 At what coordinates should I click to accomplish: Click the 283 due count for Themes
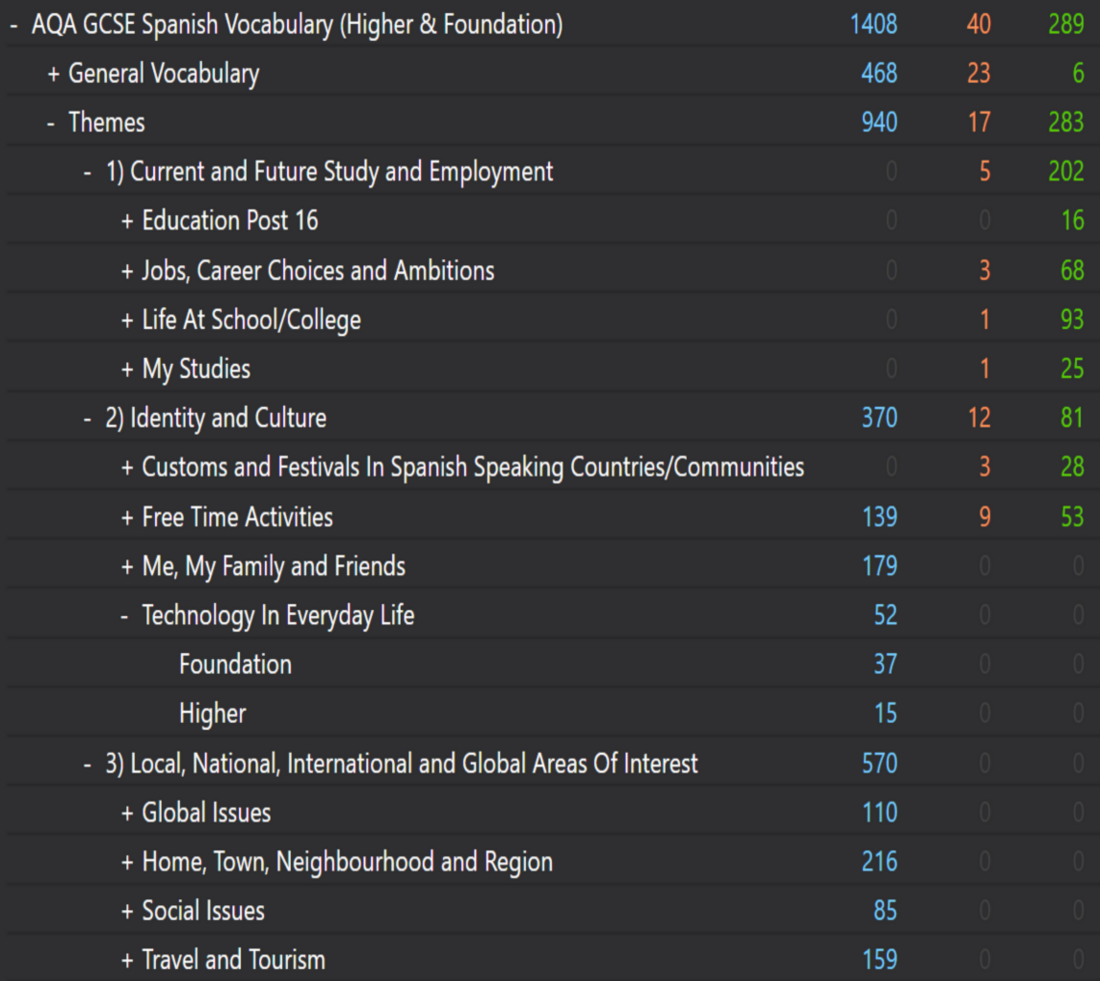(1066, 123)
